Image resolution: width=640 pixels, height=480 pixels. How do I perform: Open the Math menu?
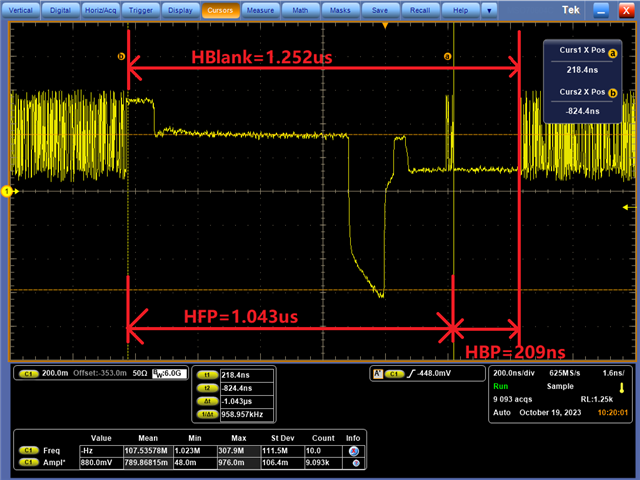point(300,10)
